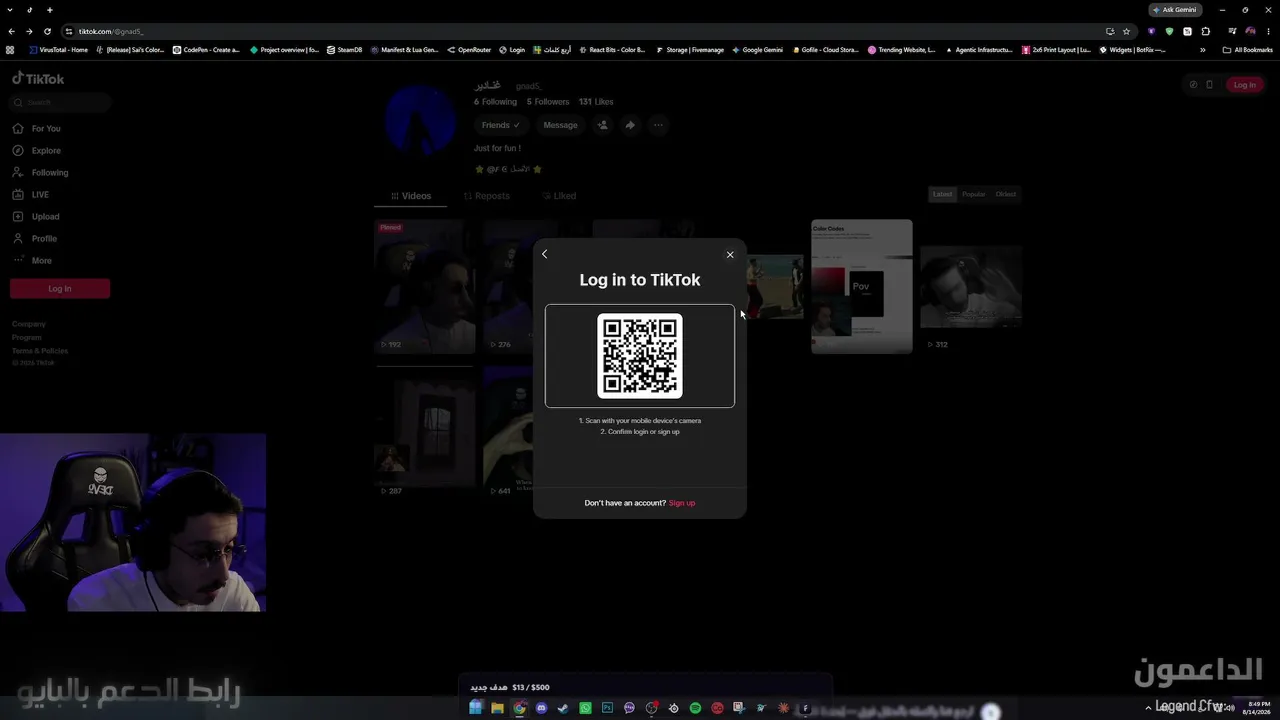Open LIVE section in sidebar
The image size is (1280, 720).
pos(31,195)
